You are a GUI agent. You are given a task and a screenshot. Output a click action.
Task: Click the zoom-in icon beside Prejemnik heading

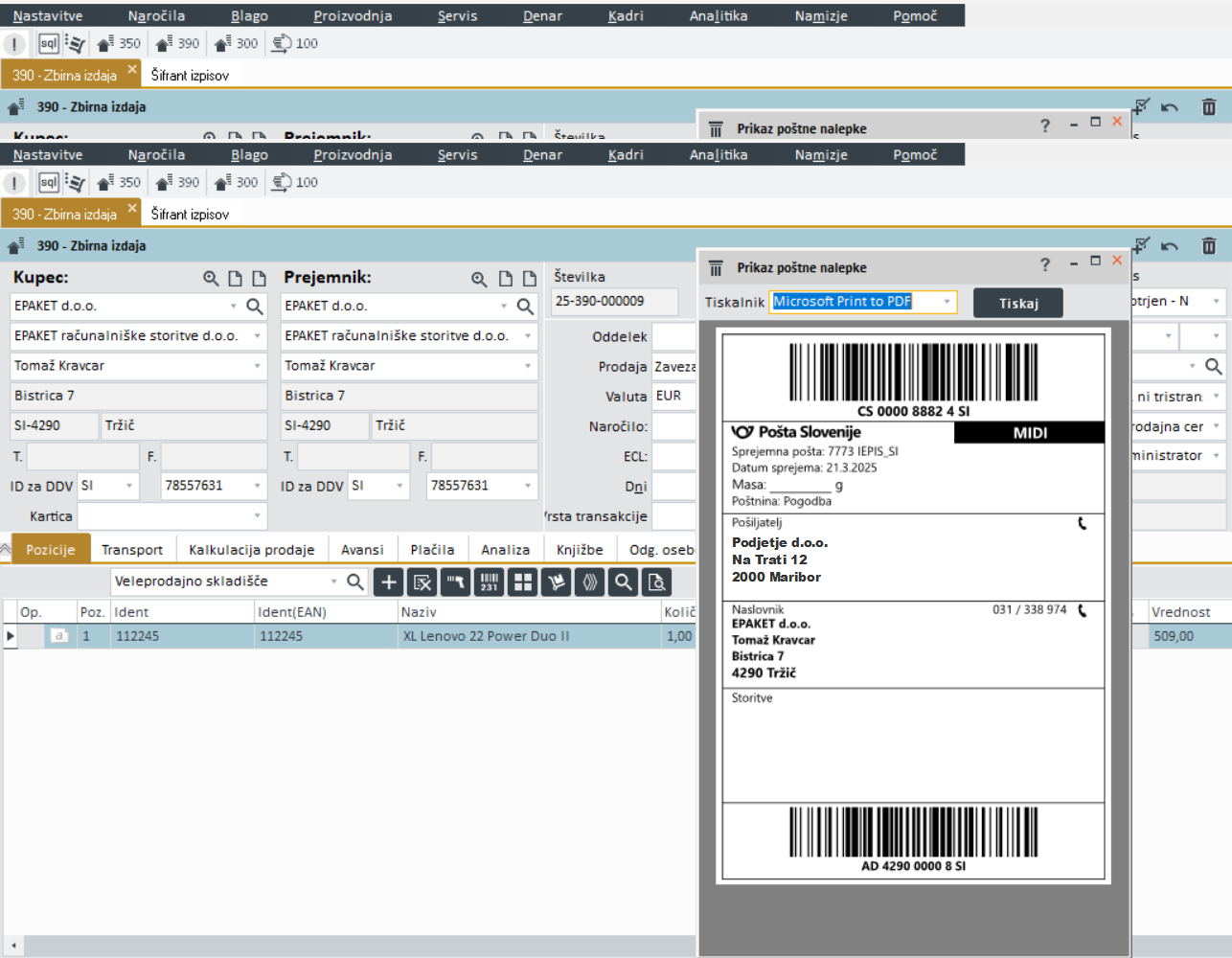479,279
